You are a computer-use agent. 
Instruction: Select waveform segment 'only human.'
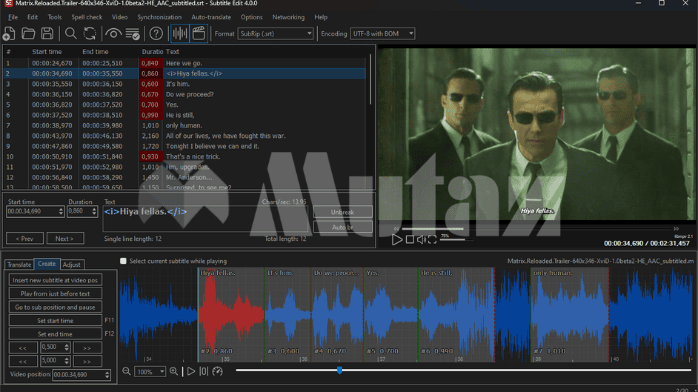click(570, 314)
